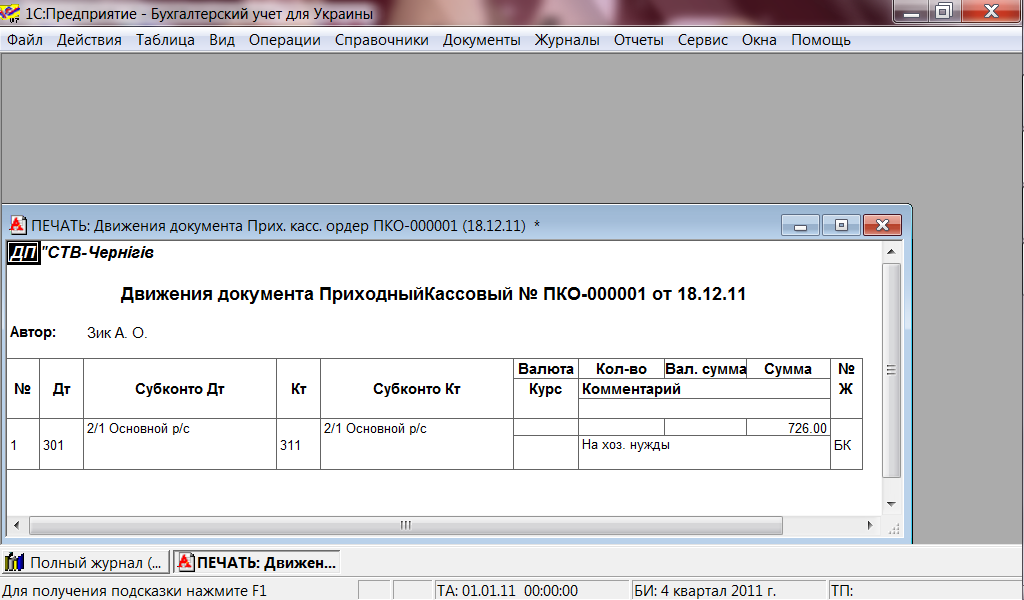This screenshot has width=1024, height=600.
Task: Open the Помощь menu
Action: click(821, 40)
